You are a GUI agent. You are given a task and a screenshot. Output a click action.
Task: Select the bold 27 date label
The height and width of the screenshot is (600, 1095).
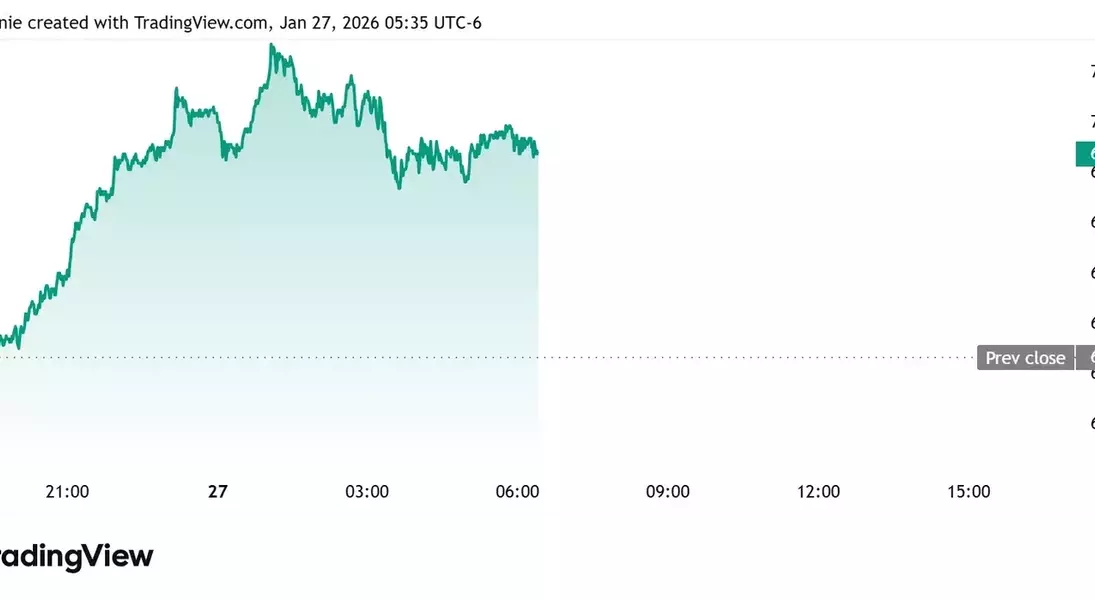click(x=217, y=491)
